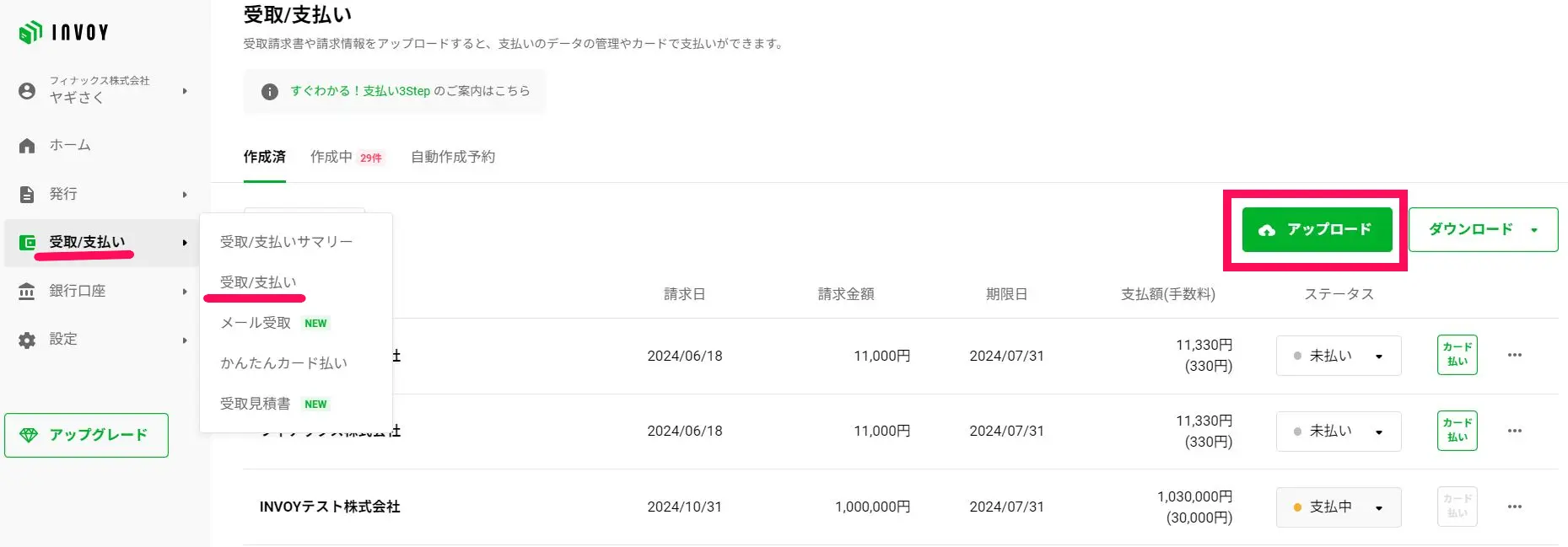Select メール受取 from the submenu
1568x547 pixels.
pos(256,323)
